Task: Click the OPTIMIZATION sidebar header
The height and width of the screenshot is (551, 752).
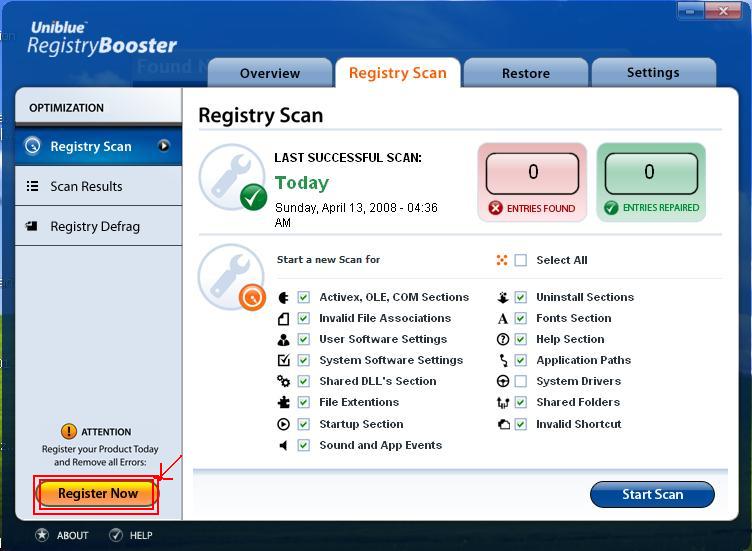Action: [x=98, y=107]
